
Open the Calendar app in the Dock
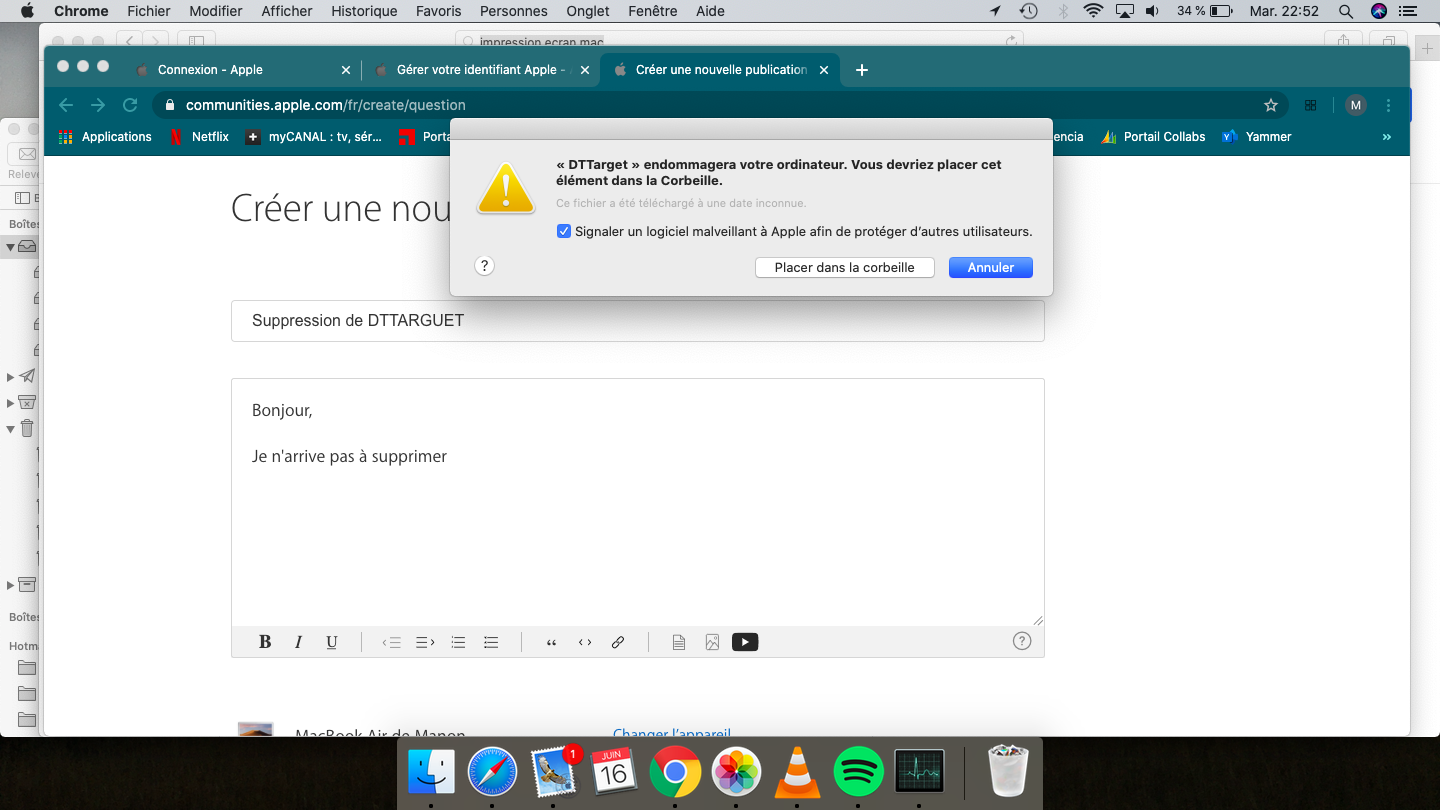click(614, 772)
